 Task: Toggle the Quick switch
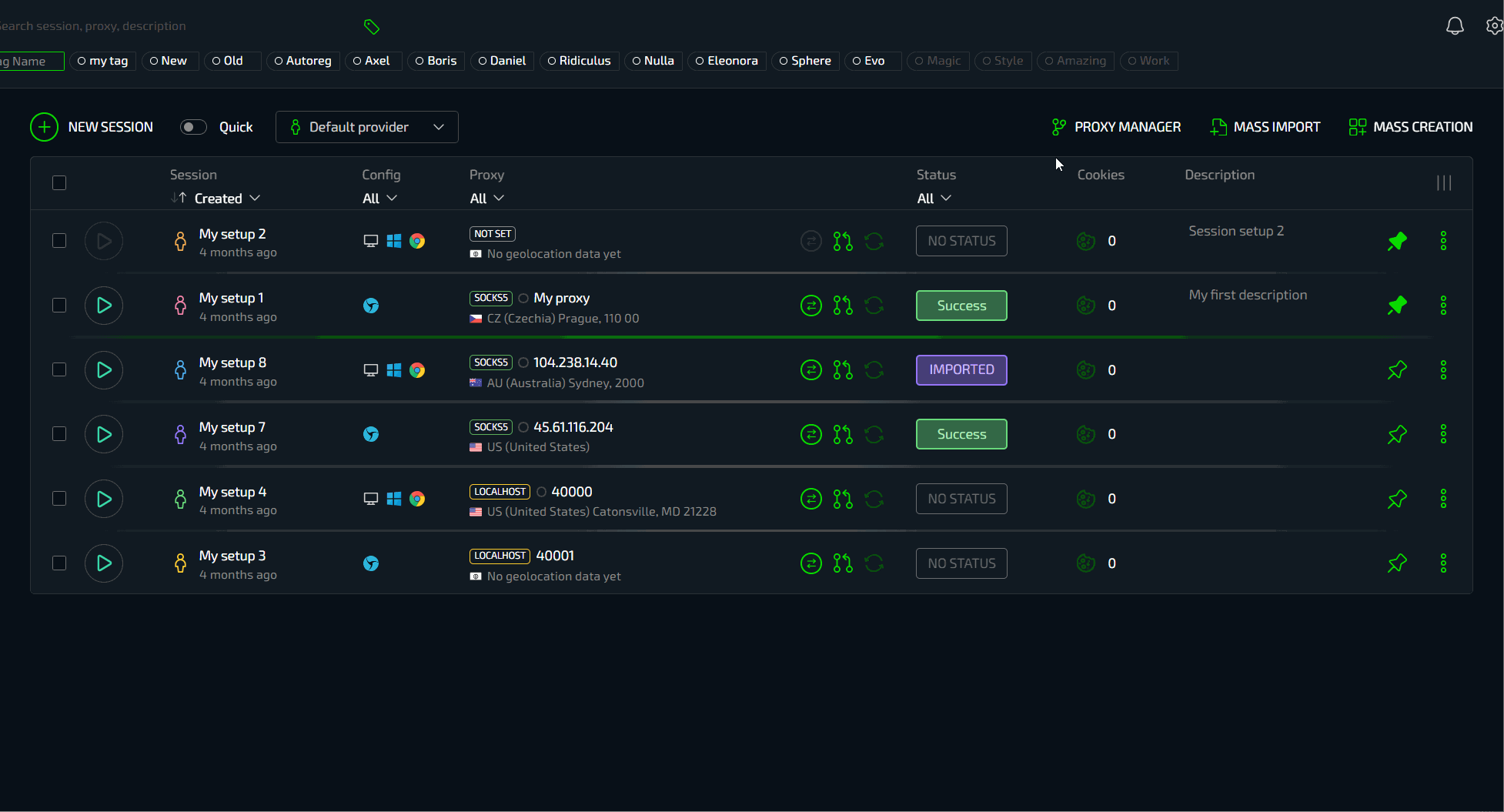click(193, 127)
